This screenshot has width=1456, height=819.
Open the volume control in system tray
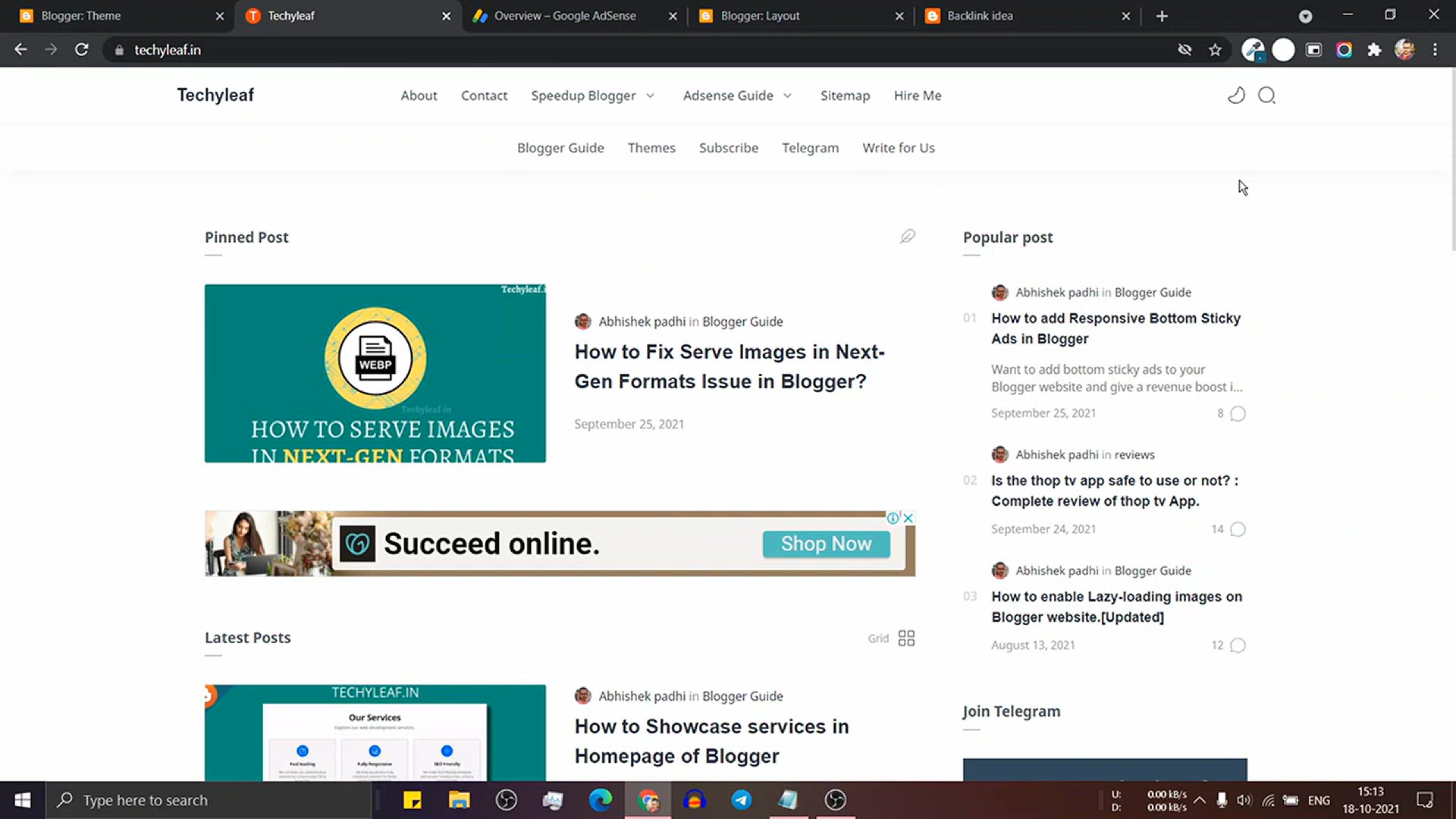(1244, 800)
